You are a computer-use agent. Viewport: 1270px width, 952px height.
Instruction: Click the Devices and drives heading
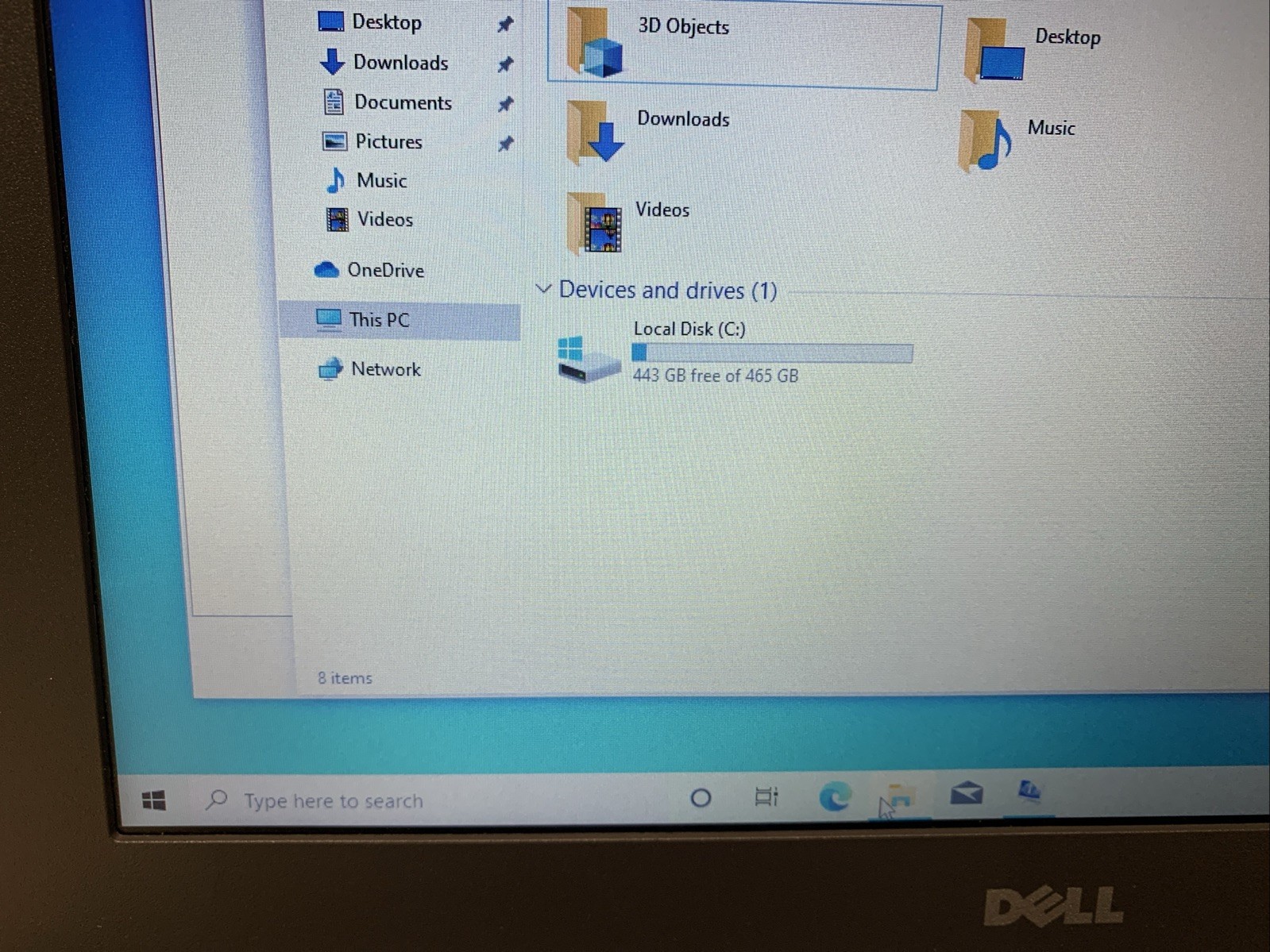coord(668,290)
